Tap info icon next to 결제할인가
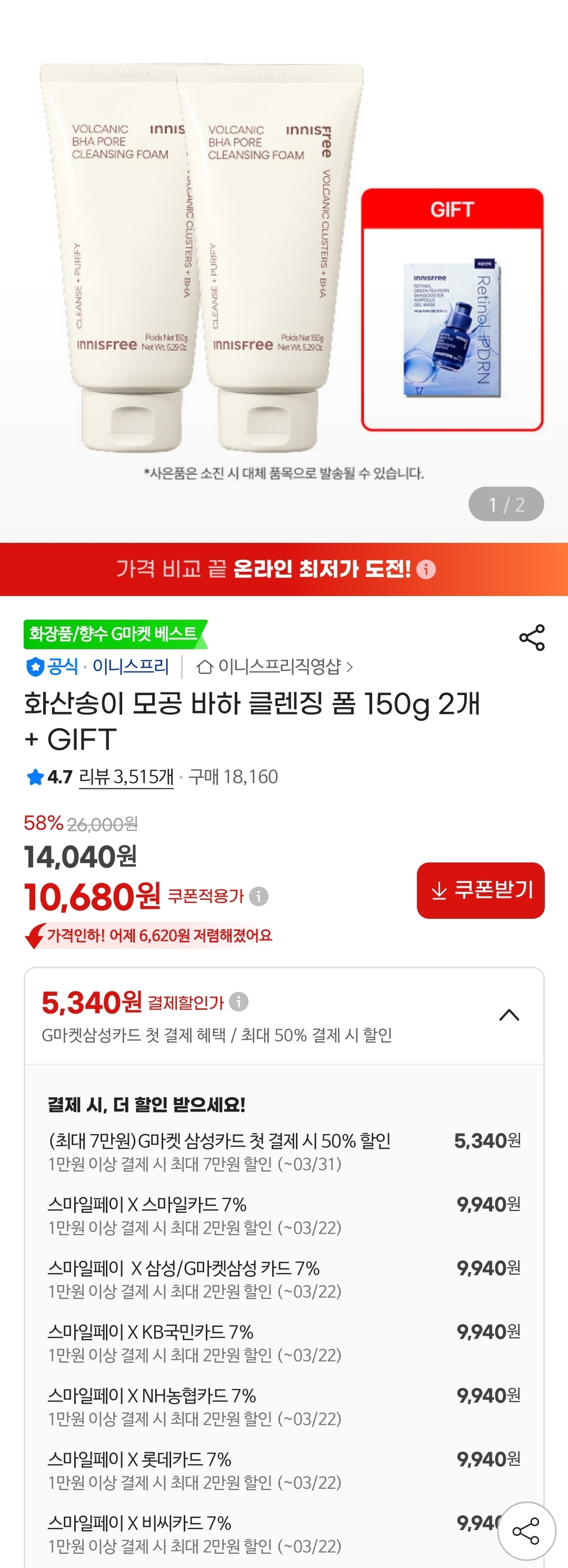Image resolution: width=568 pixels, height=1568 pixels. [238, 1001]
